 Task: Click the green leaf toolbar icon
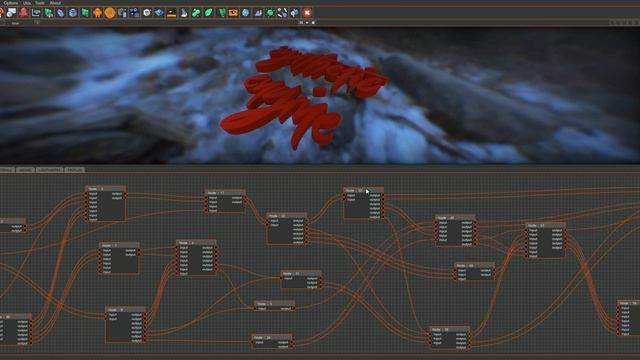(208, 13)
